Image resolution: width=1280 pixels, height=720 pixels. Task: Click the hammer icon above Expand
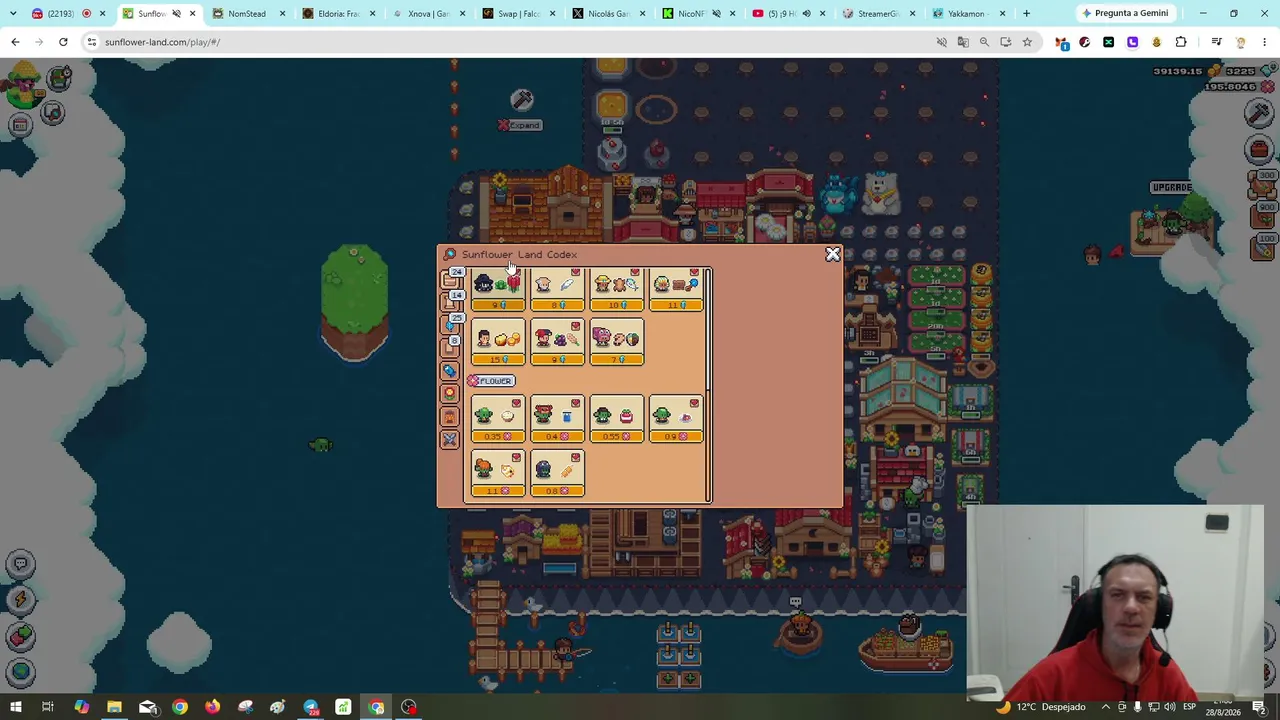pyautogui.click(x=522, y=99)
